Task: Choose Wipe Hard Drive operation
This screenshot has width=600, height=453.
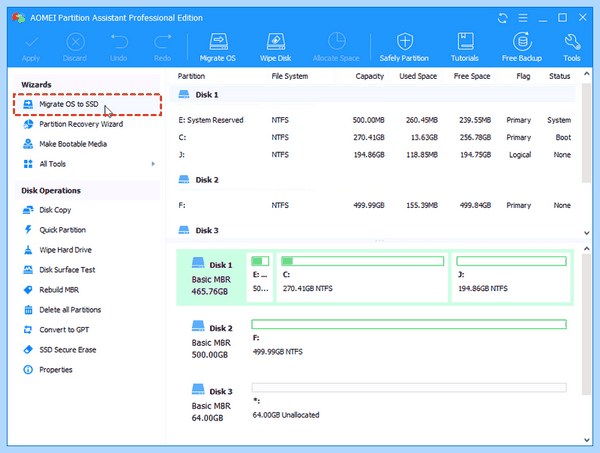Action: click(x=65, y=250)
